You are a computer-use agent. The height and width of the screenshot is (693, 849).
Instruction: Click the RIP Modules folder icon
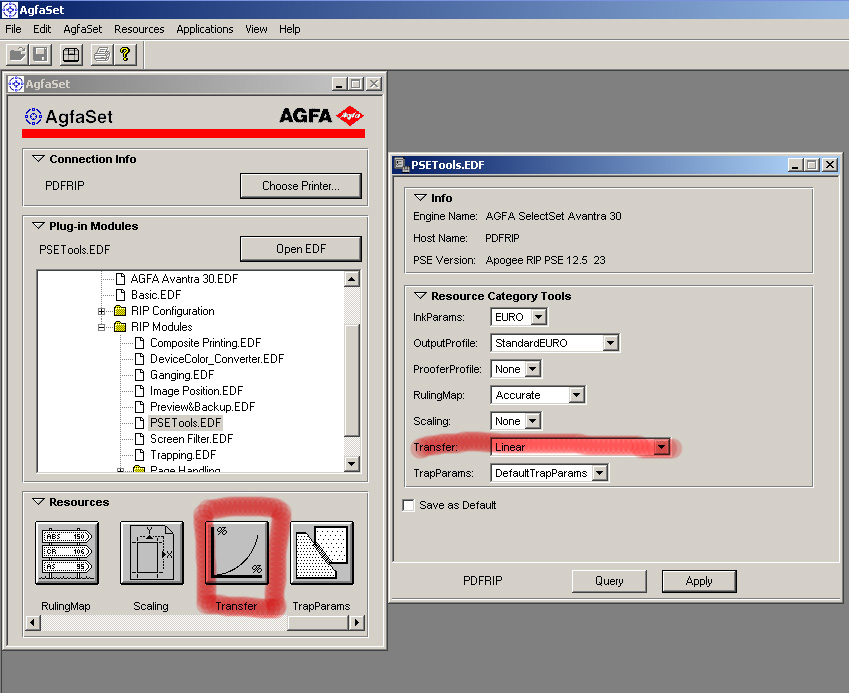pyautogui.click(x=120, y=327)
